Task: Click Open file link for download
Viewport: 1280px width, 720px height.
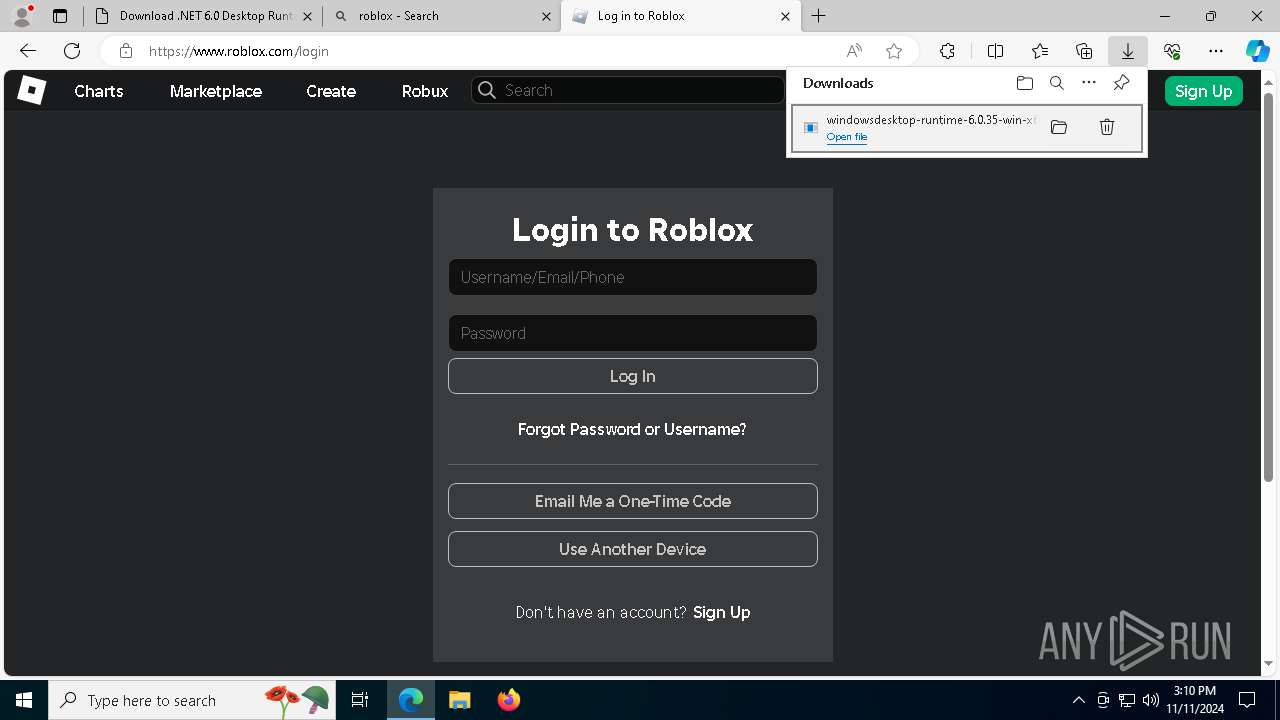Action: 847,137
